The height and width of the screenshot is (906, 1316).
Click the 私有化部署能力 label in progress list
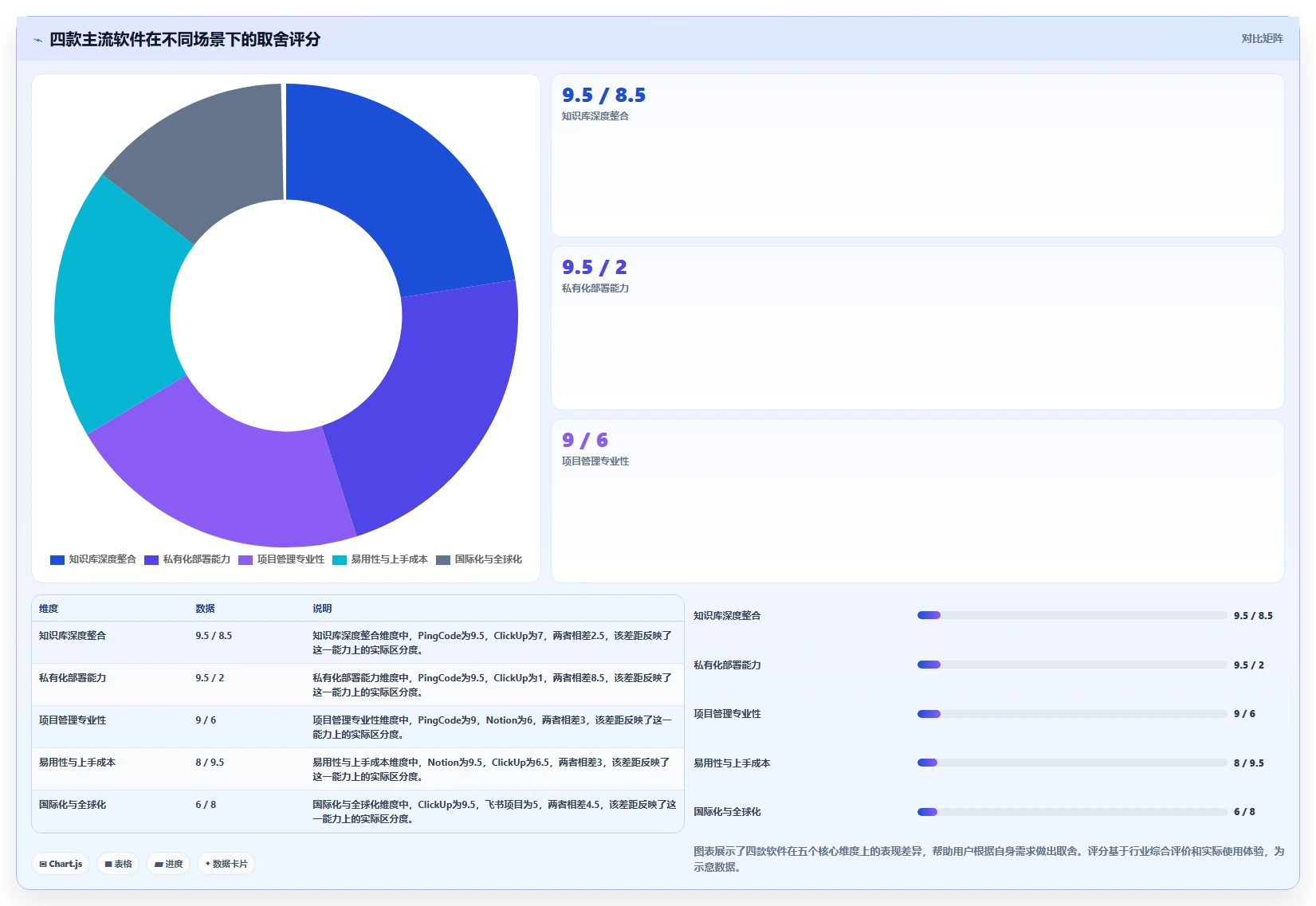coord(727,665)
